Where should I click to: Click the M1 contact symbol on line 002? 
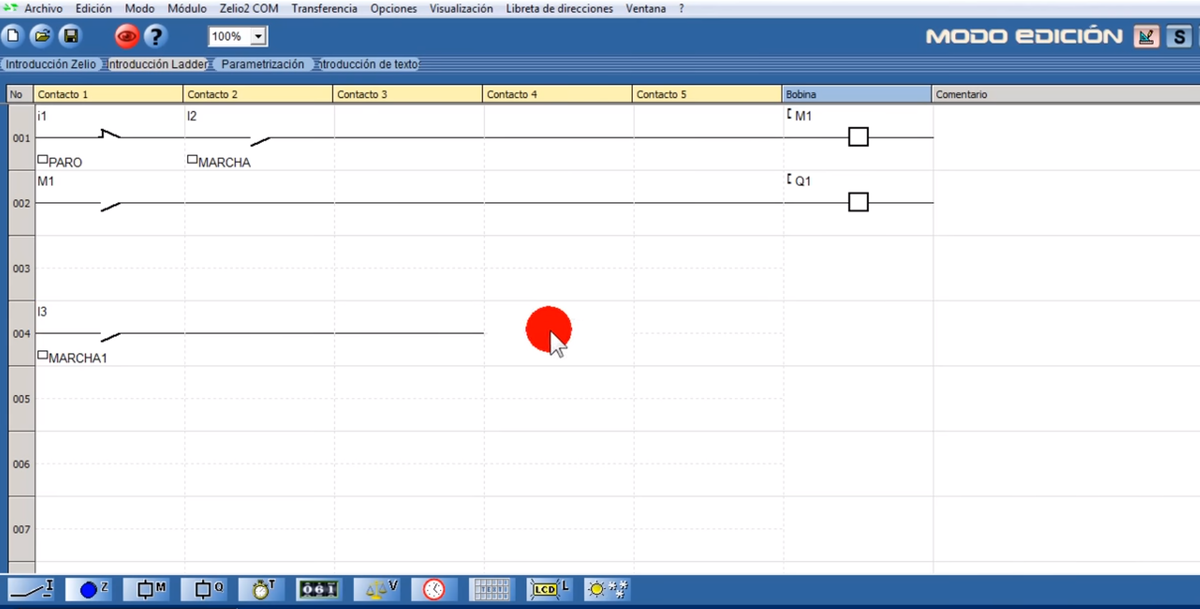coord(110,205)
